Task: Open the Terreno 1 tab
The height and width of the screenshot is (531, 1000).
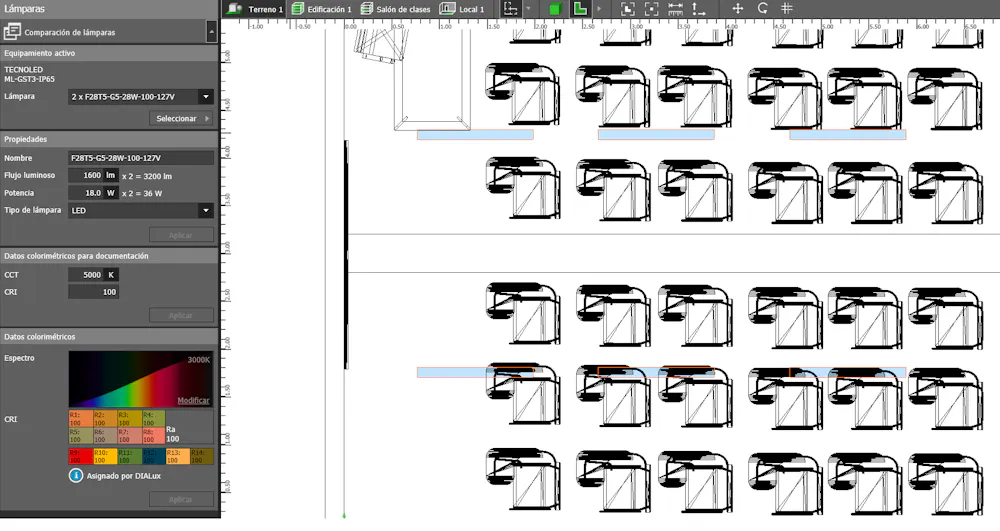Action: click(x=254, y=9)
